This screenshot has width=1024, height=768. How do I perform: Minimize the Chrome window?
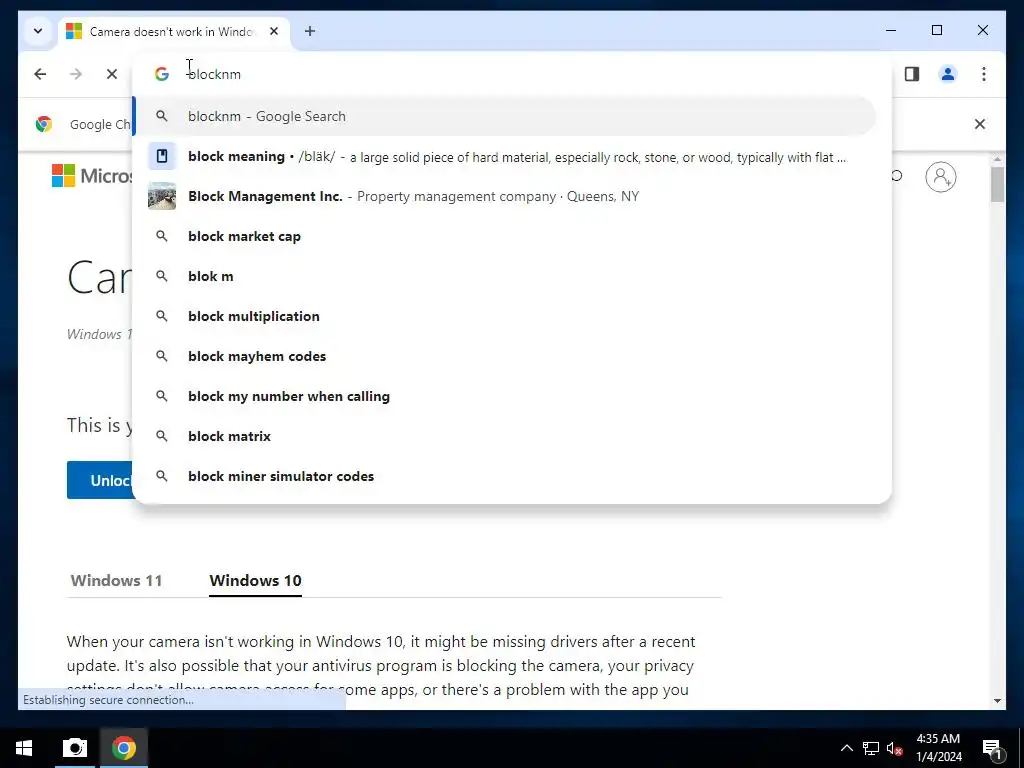pos(891,30)
